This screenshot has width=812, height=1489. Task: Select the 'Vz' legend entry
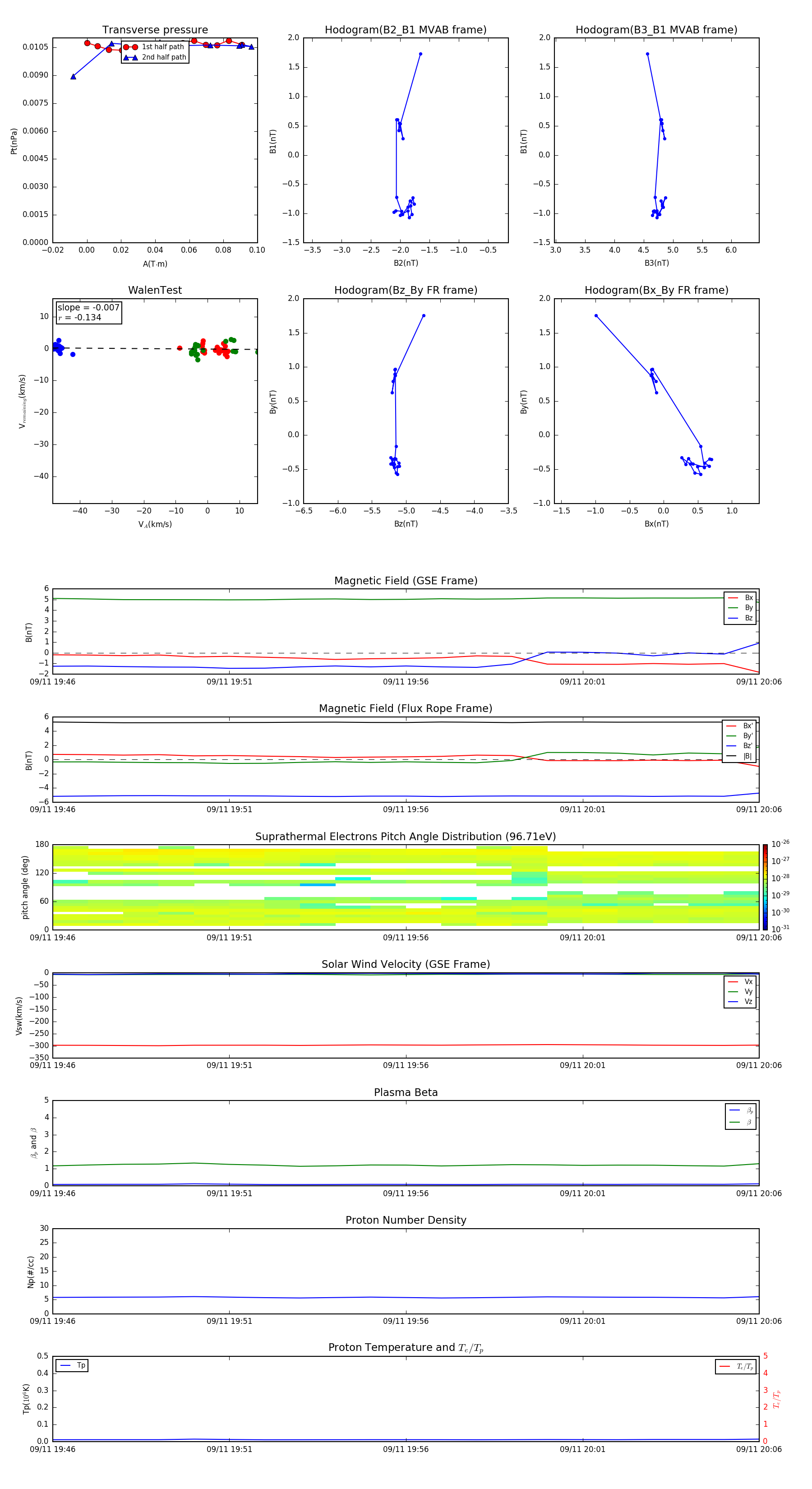point(740,1001)
